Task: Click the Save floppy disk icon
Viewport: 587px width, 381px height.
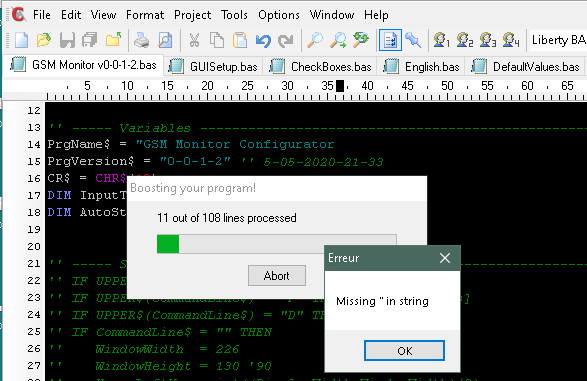Action: click(x=67, y=40)
